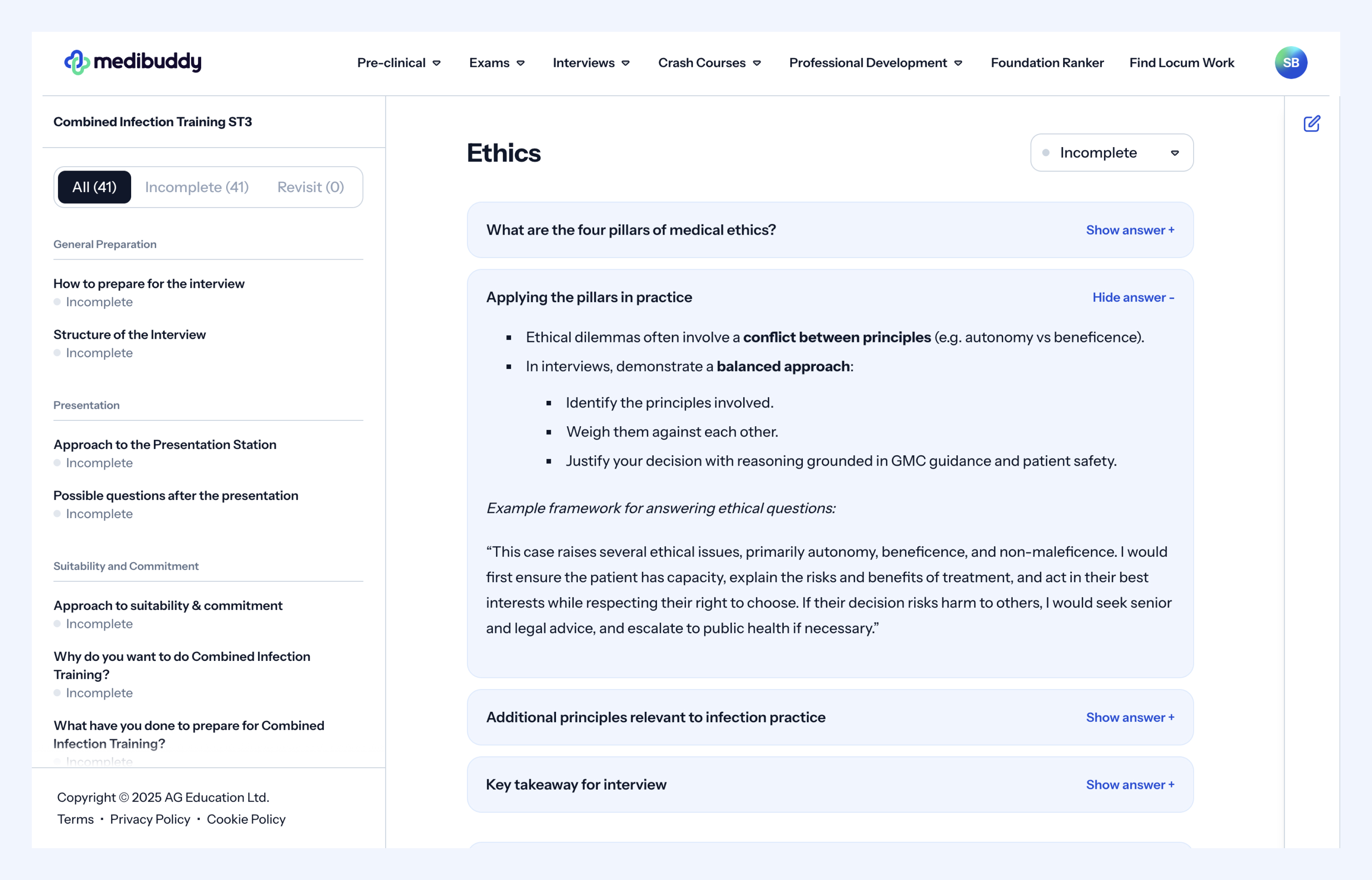Open the Privacy Policy link
Viewport: 1372px width, 880px height.
coord(150,820)
